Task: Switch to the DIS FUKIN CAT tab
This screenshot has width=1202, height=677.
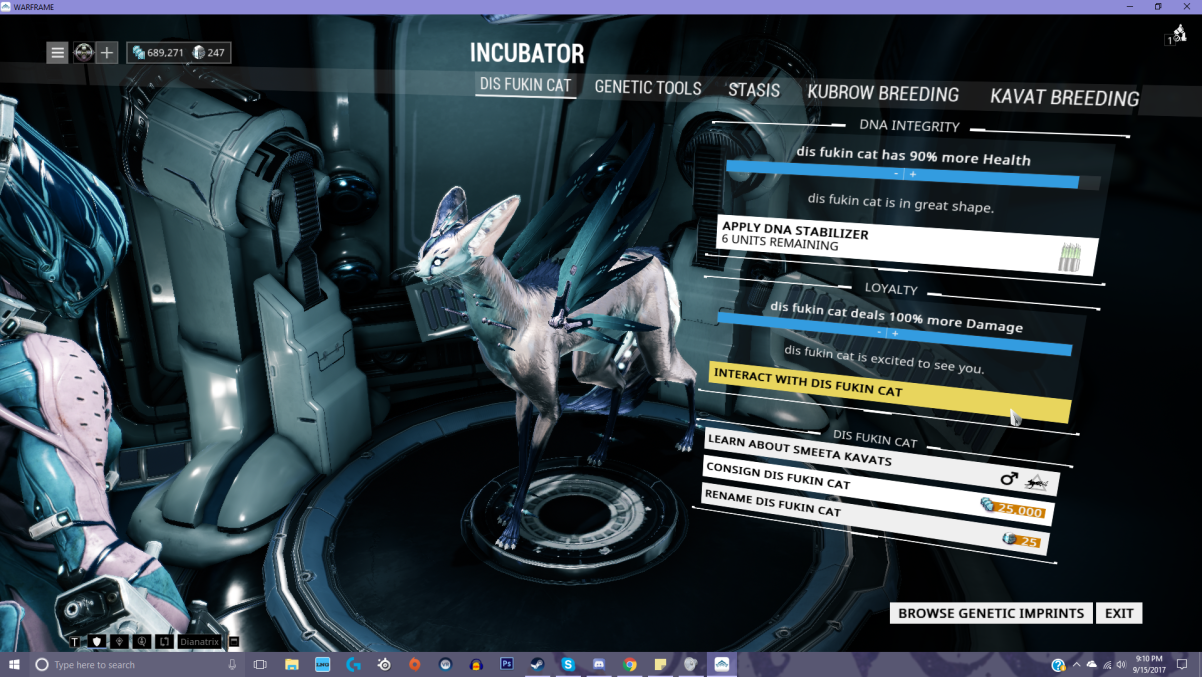Action: 525,85
